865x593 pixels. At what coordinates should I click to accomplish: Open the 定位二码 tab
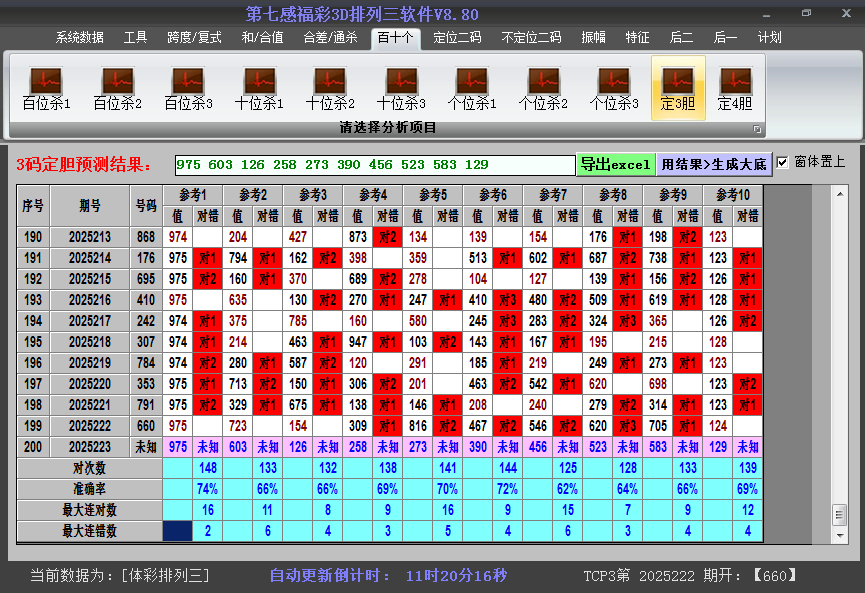pos(457,38)
